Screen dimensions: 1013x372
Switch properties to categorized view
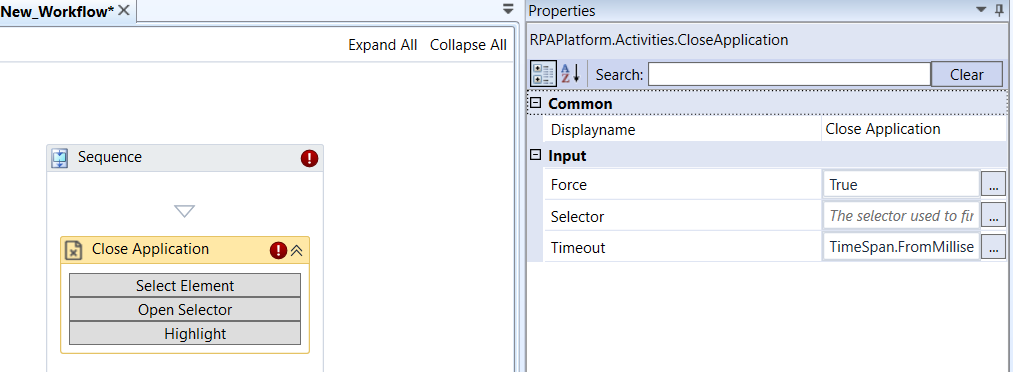543,74
